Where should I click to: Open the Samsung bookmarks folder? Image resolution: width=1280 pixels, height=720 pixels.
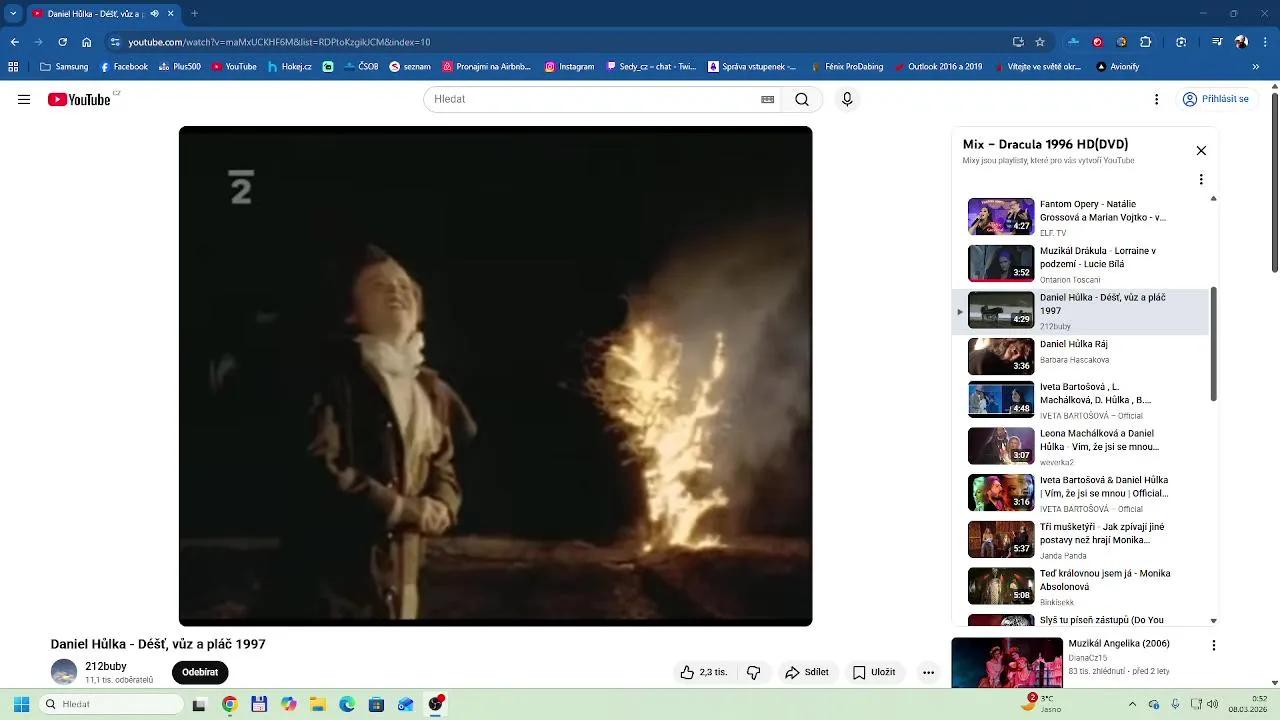pos(64,67)
